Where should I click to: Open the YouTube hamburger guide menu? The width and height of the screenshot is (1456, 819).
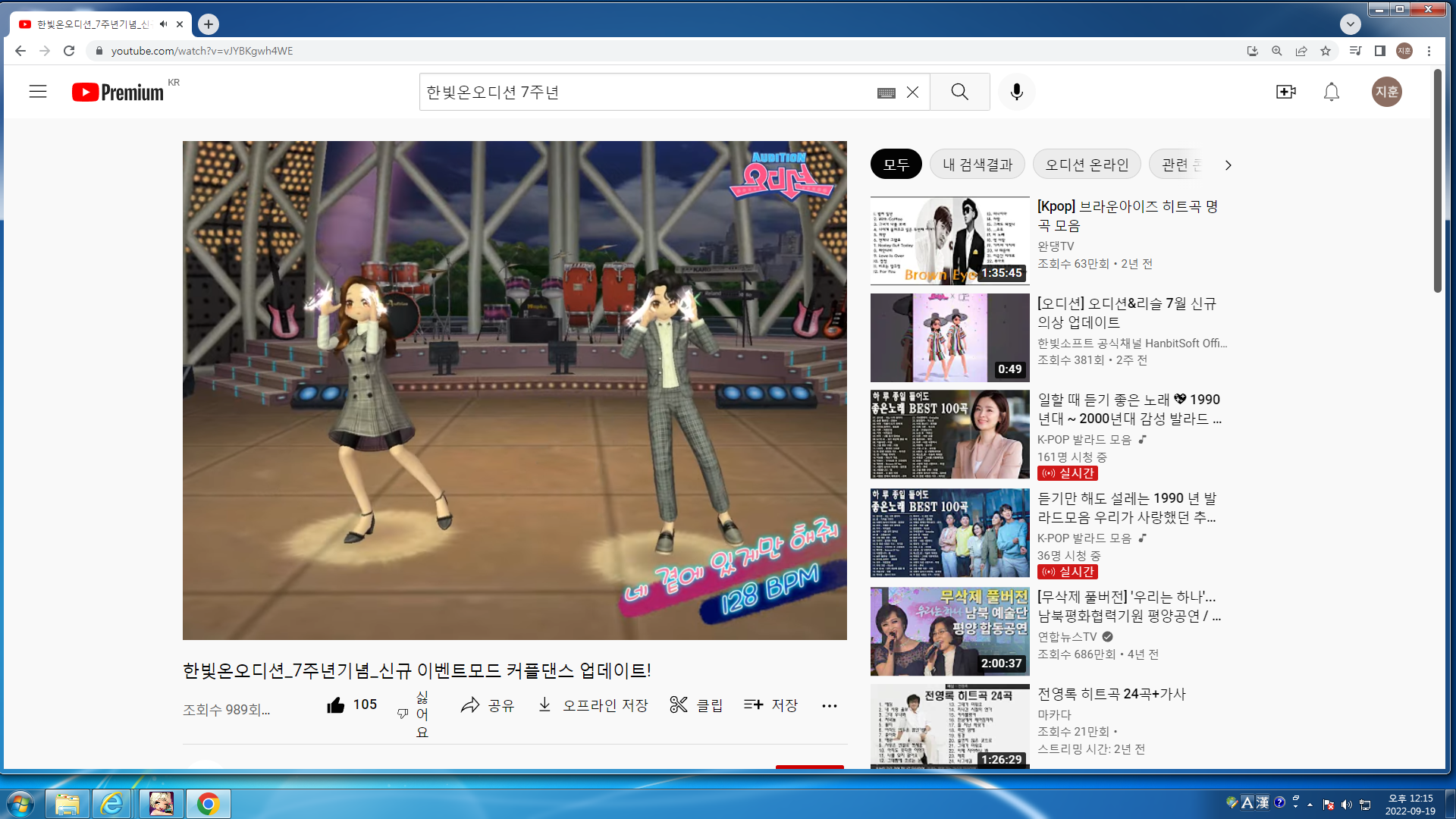(38, 92)
